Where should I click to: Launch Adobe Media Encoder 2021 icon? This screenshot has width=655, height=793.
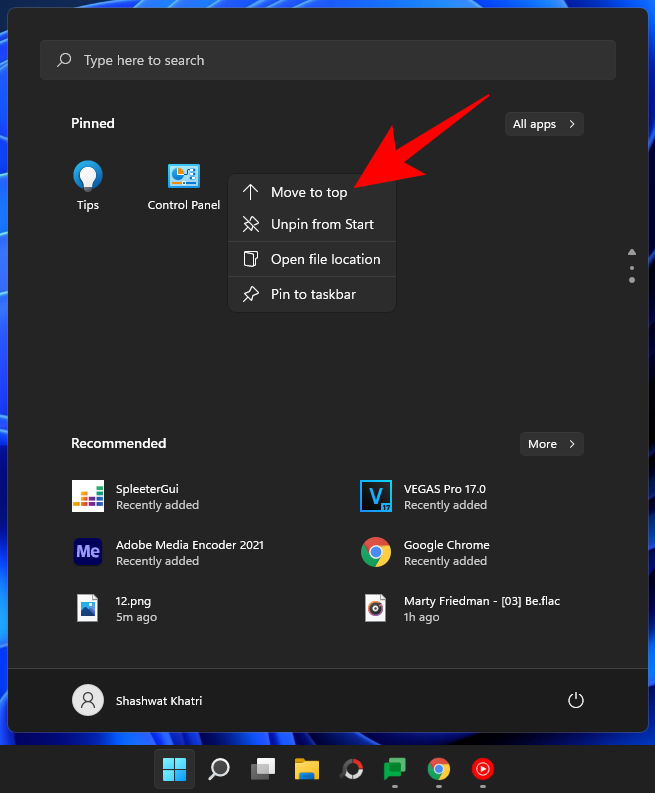coord(88,552)
